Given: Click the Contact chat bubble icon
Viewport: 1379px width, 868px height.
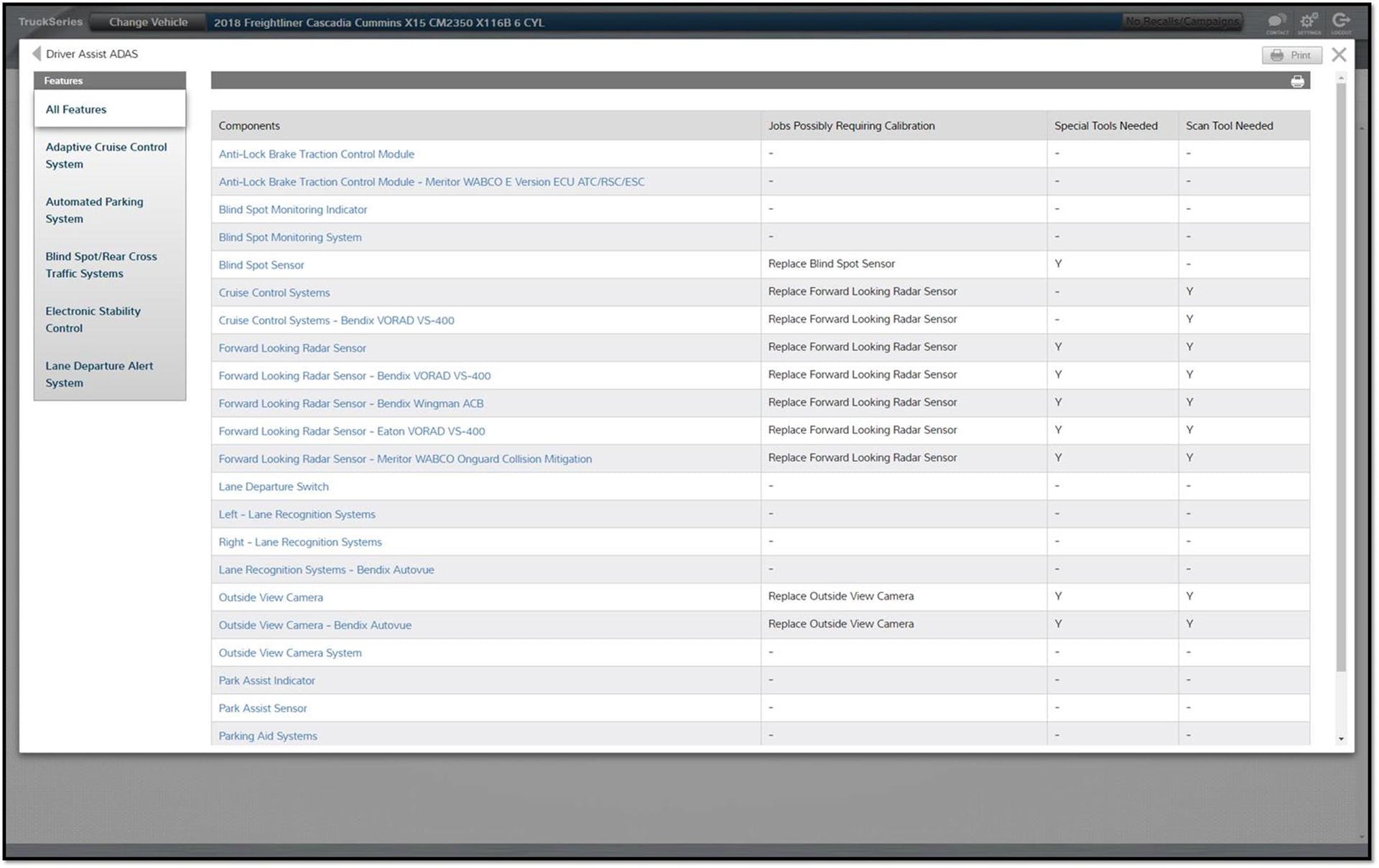Looking at the screenshot, I should point(1276,22).
